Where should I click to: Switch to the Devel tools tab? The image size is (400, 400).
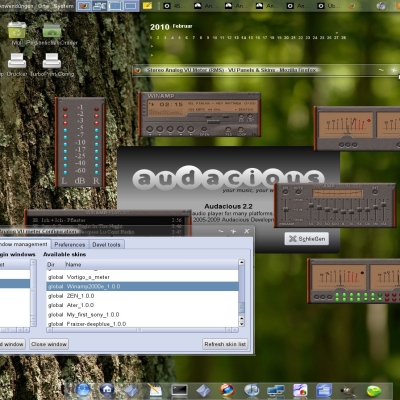106,244
